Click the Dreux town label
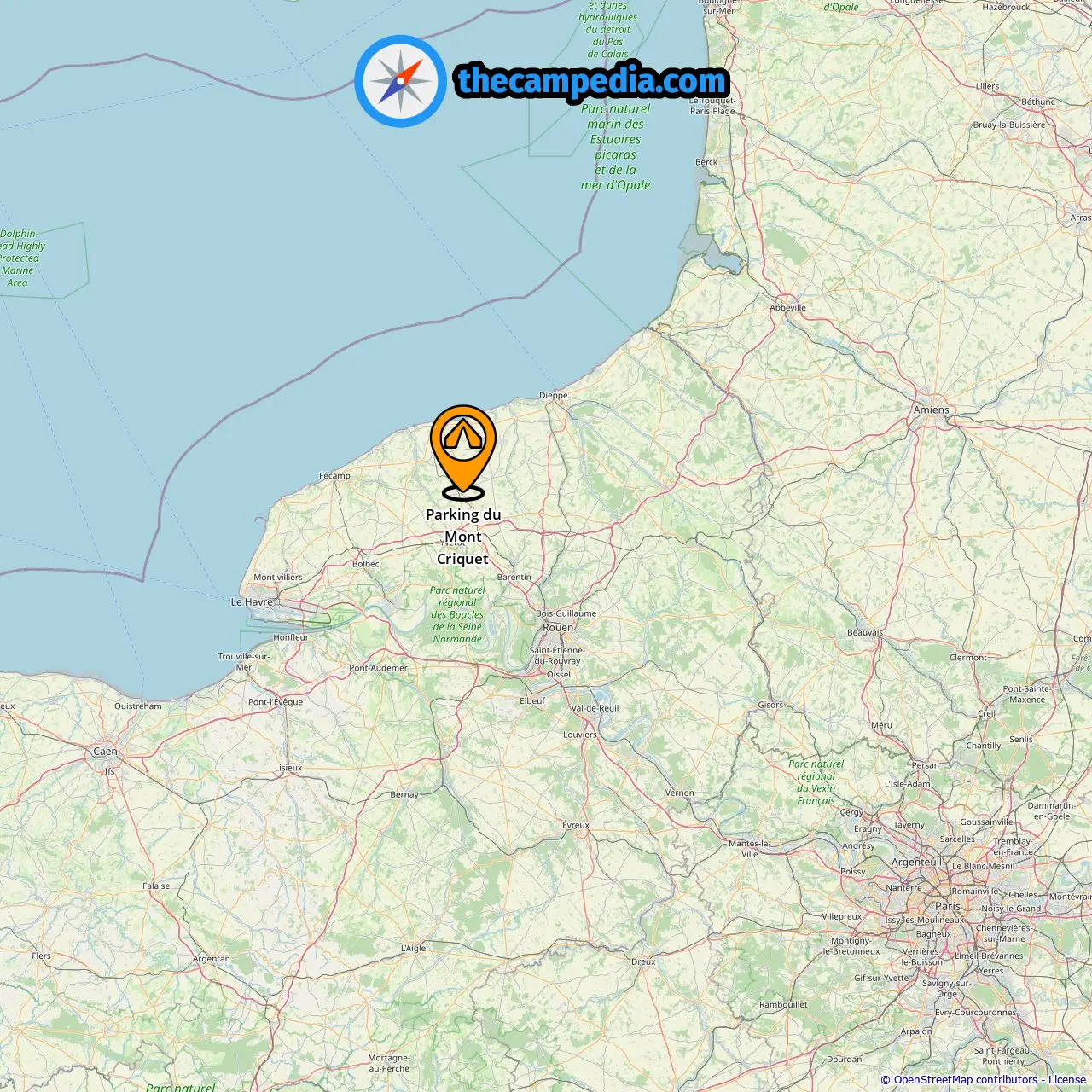The width and height of the screenshot is (1092, 1092). 643,961
